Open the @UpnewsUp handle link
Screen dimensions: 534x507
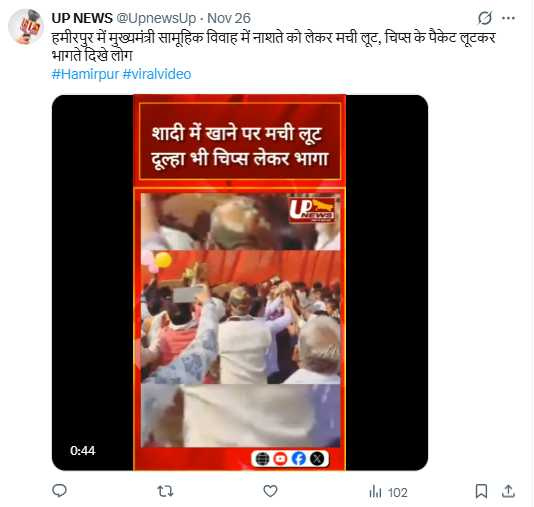coord(157,18)
